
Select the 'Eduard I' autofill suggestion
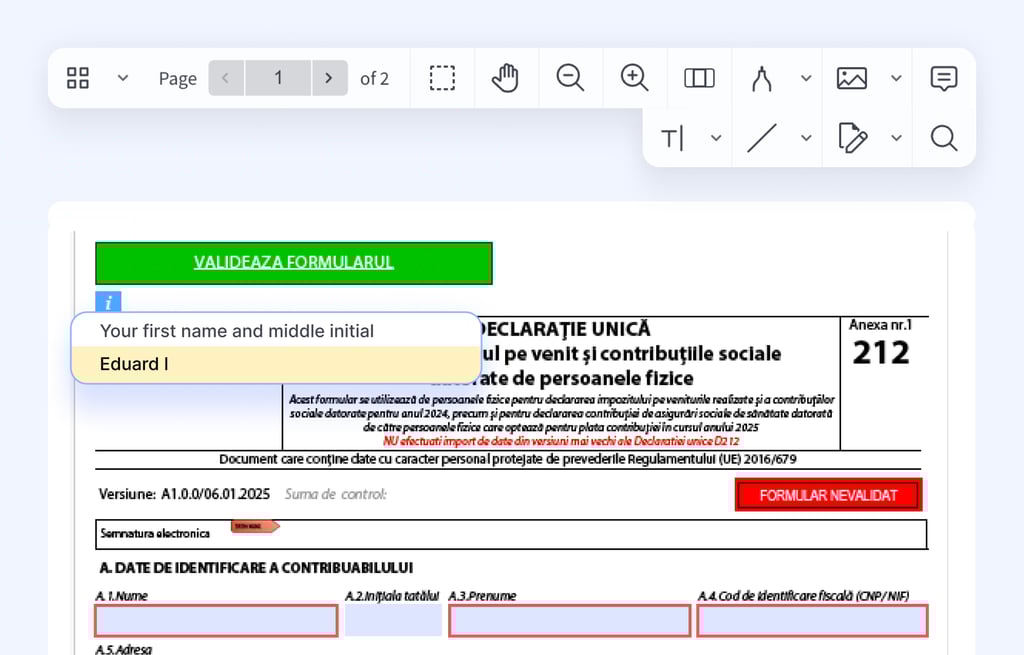[275, 364]
